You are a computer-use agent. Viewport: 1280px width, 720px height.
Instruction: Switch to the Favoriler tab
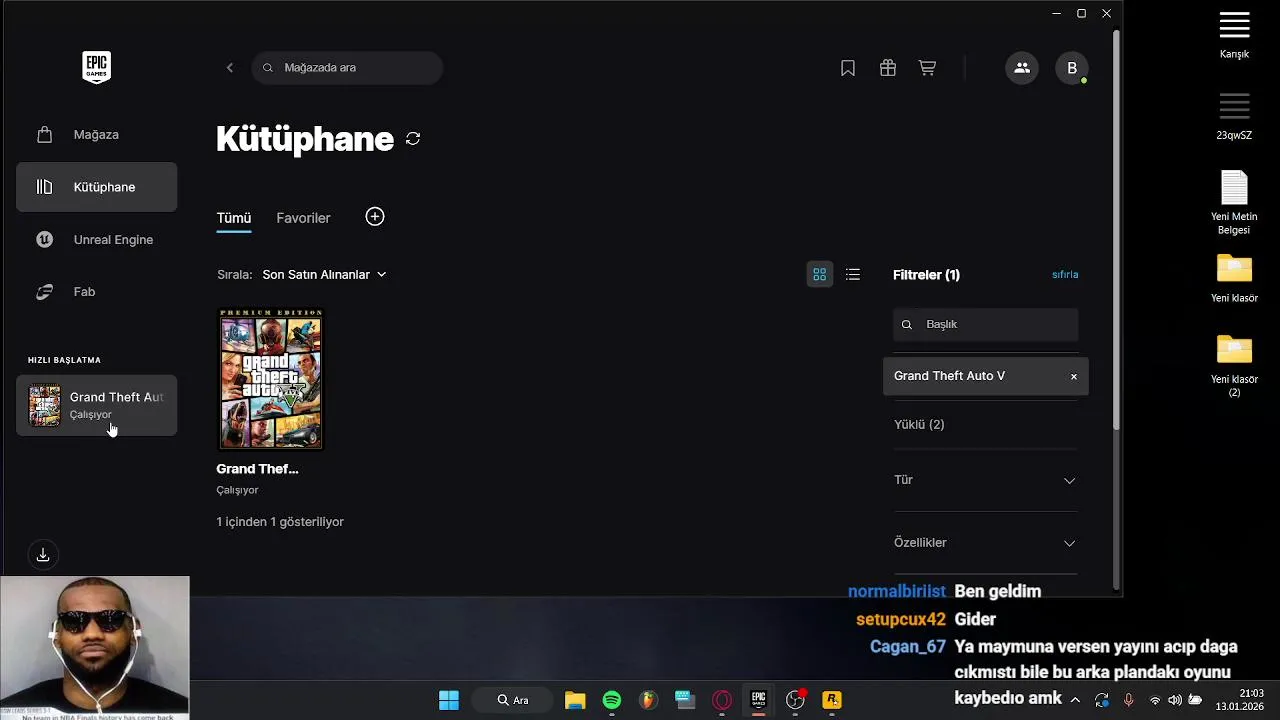tap(303, 218)
